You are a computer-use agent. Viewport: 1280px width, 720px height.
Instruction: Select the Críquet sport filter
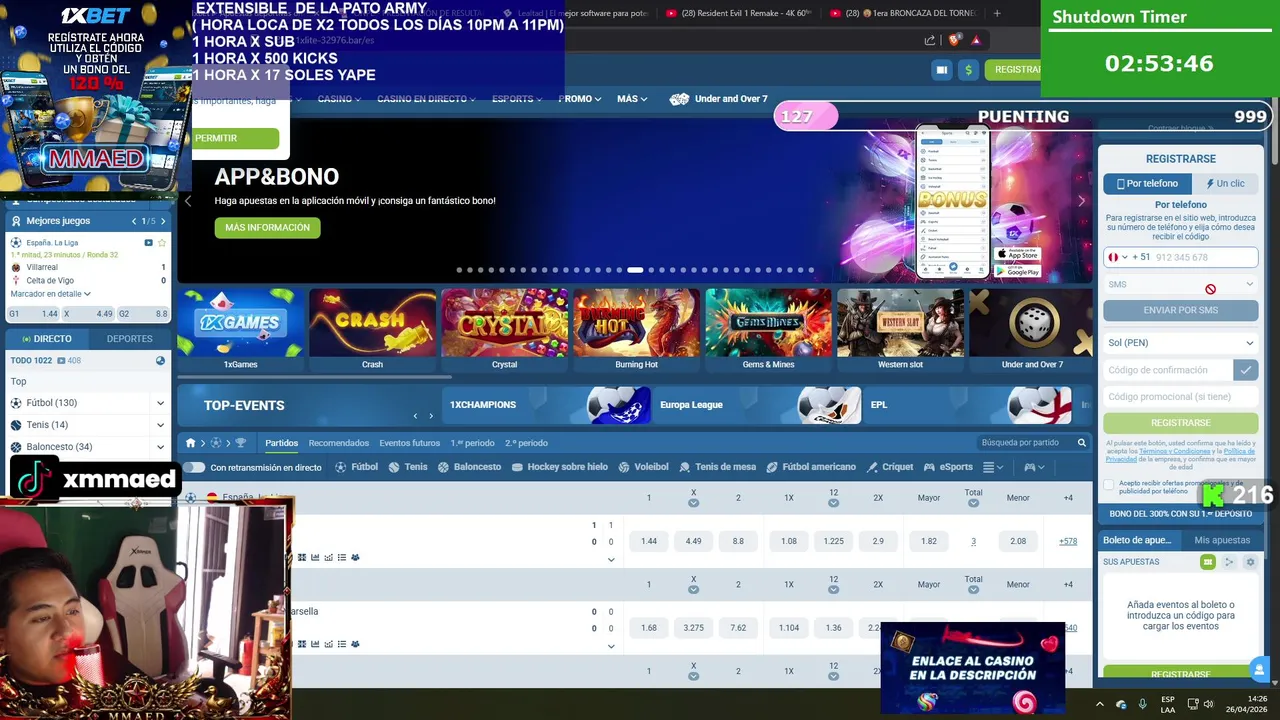pos(890,467)
